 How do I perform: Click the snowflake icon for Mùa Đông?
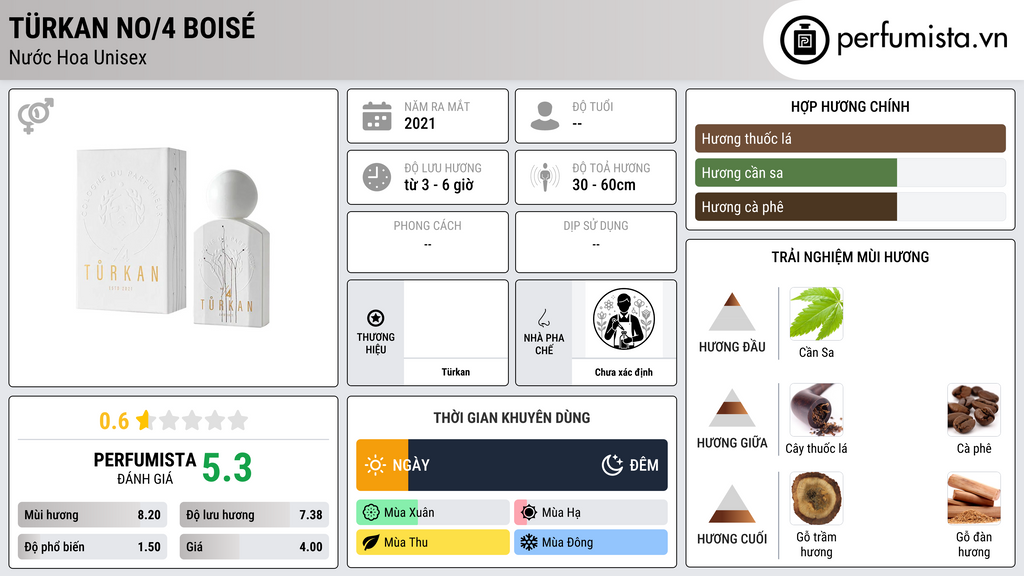(528, 542)
